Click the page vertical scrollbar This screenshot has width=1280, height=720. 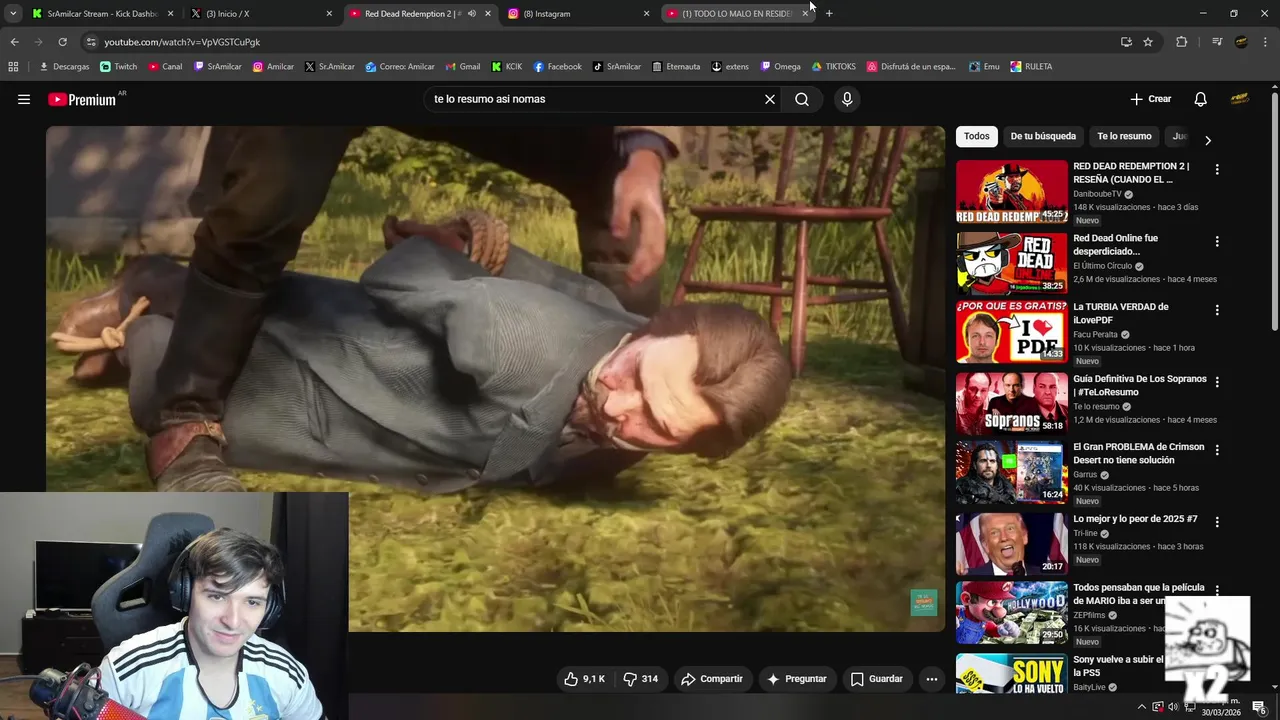point(1274,212)
